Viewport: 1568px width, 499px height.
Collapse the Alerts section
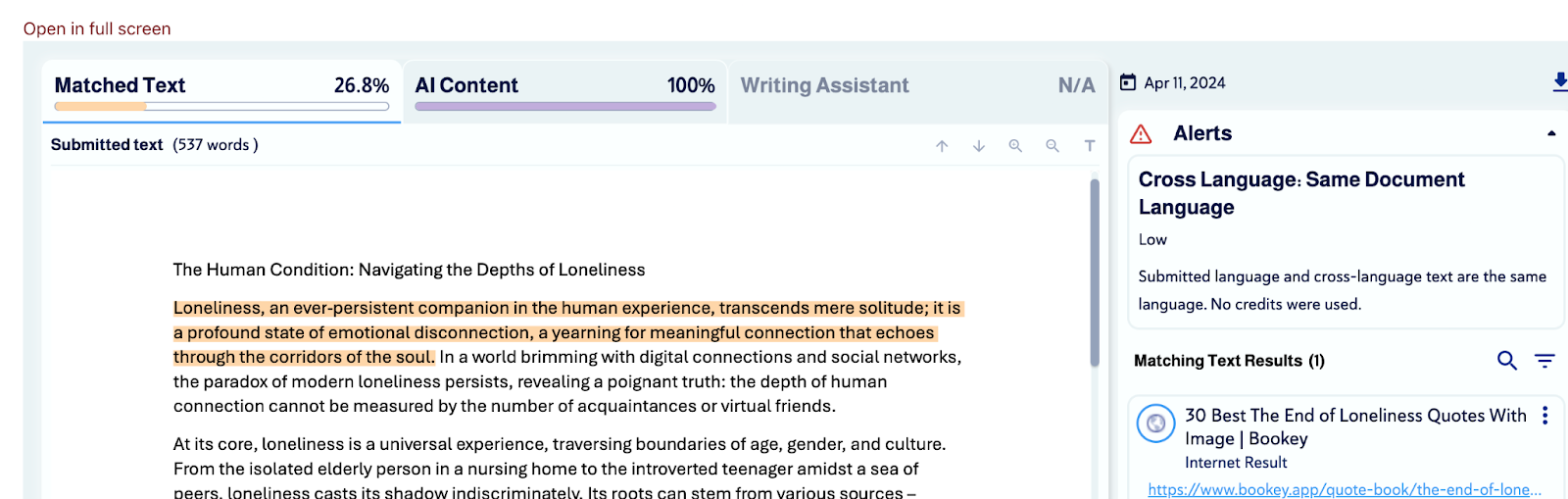tap(1551, 133)
